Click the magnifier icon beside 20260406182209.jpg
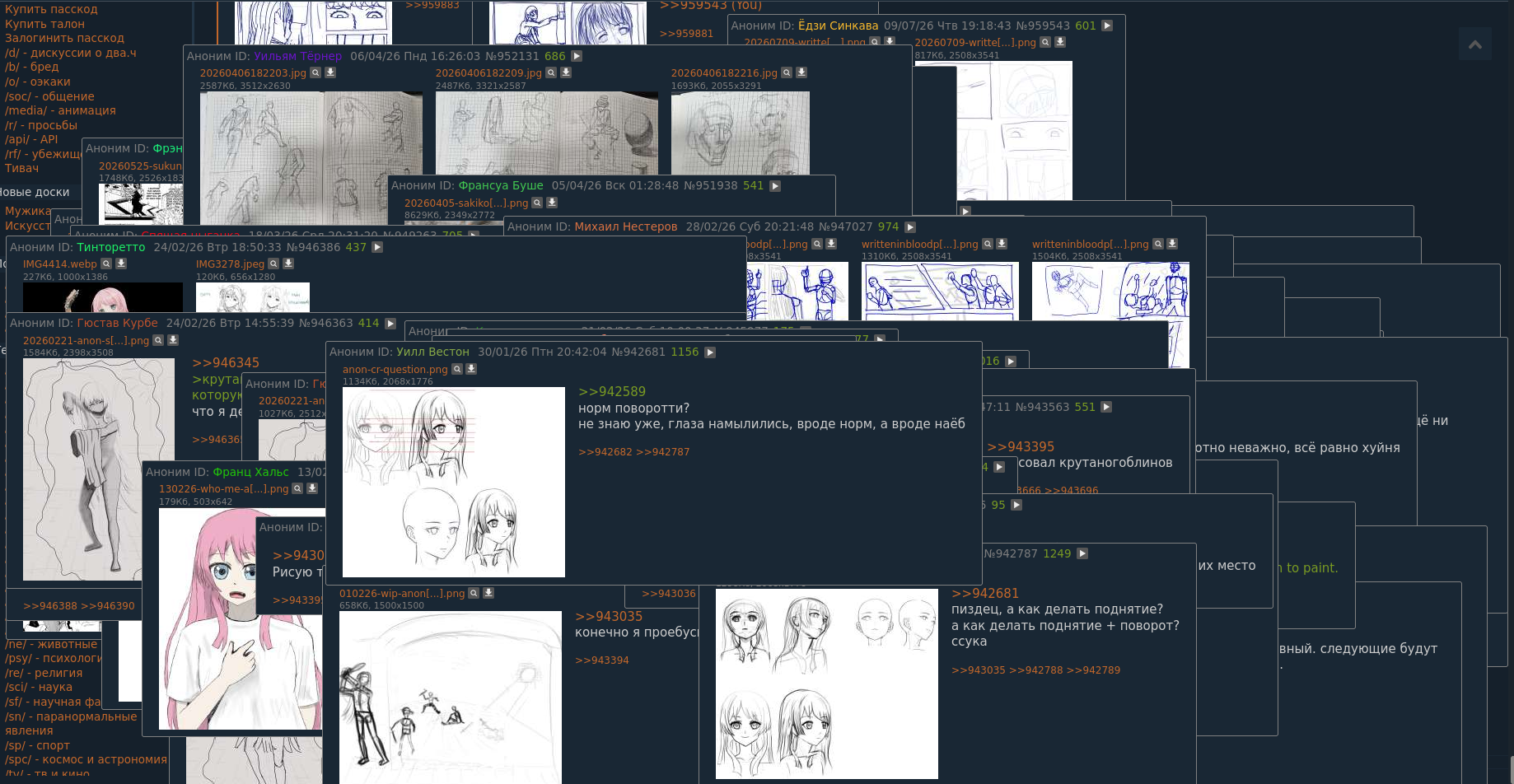This screenshot has width=1514, height=784. [x=551, y=72]
